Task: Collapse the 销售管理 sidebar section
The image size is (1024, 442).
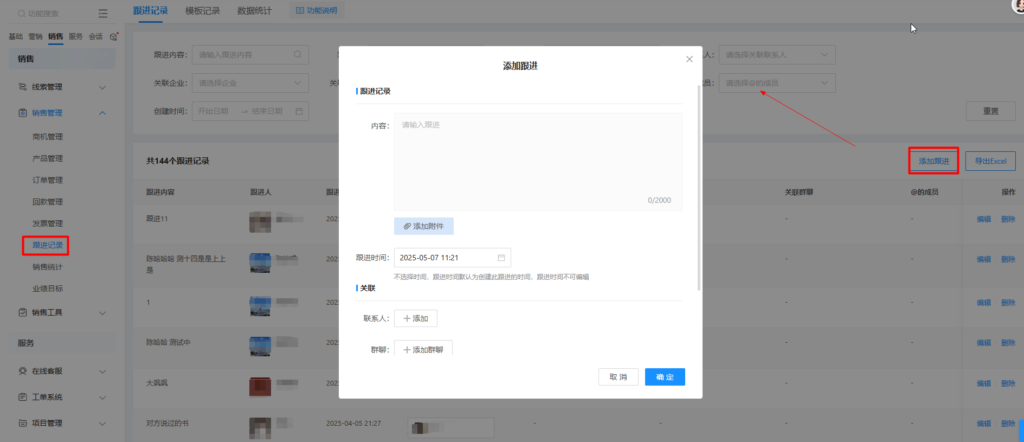Action: click(x=102, y=113)
